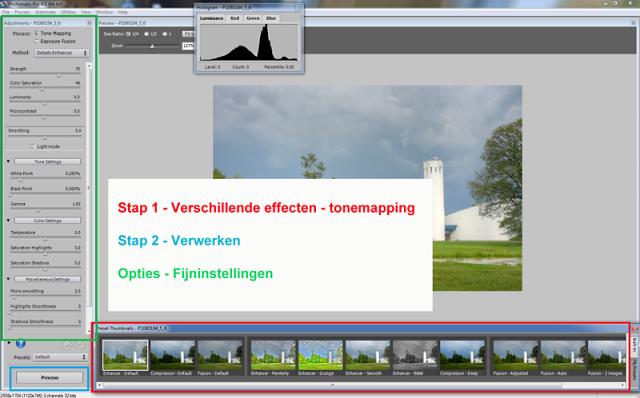Click the Color Settings header button

48,220
